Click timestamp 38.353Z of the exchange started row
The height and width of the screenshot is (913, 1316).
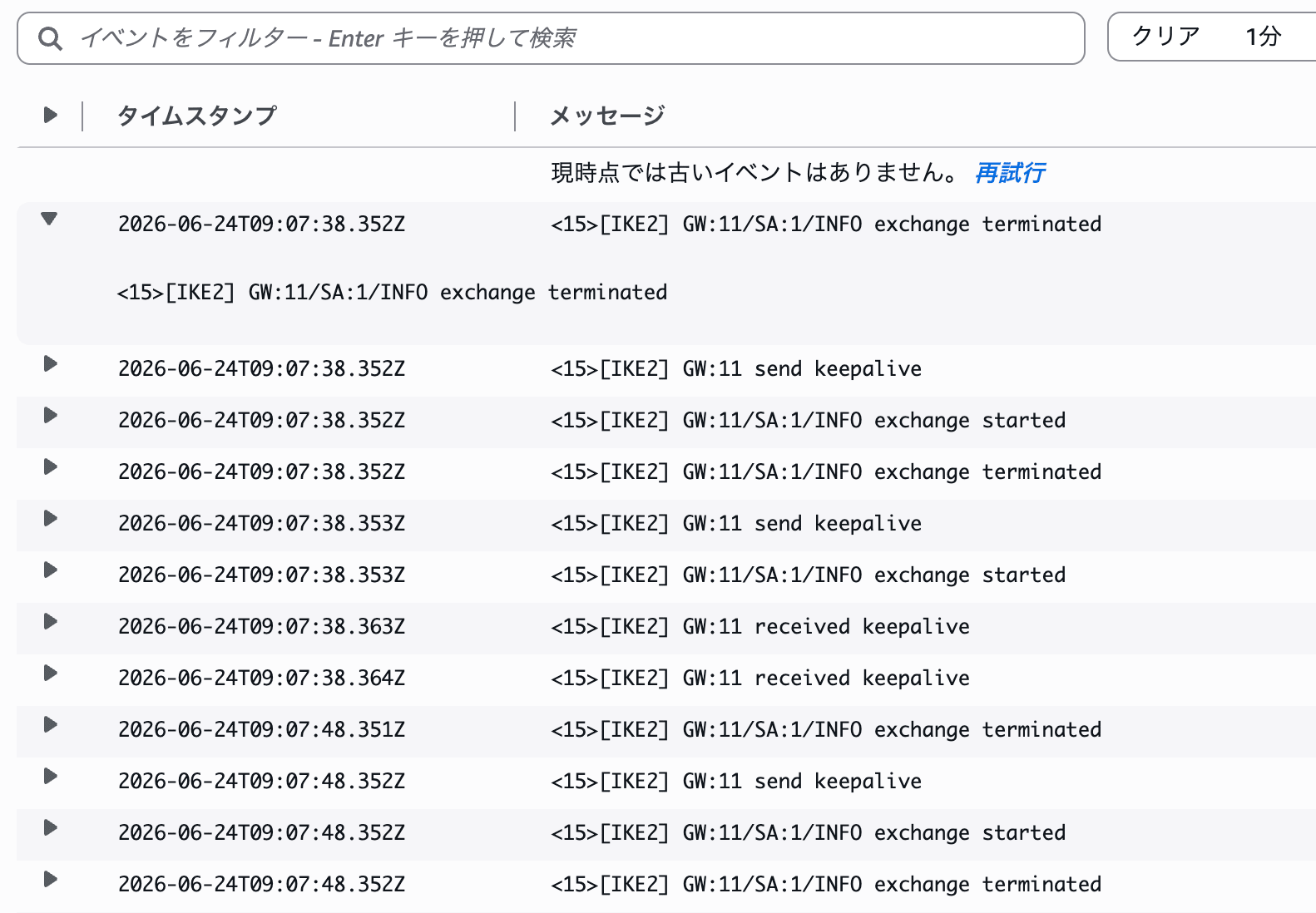[261, 575]
